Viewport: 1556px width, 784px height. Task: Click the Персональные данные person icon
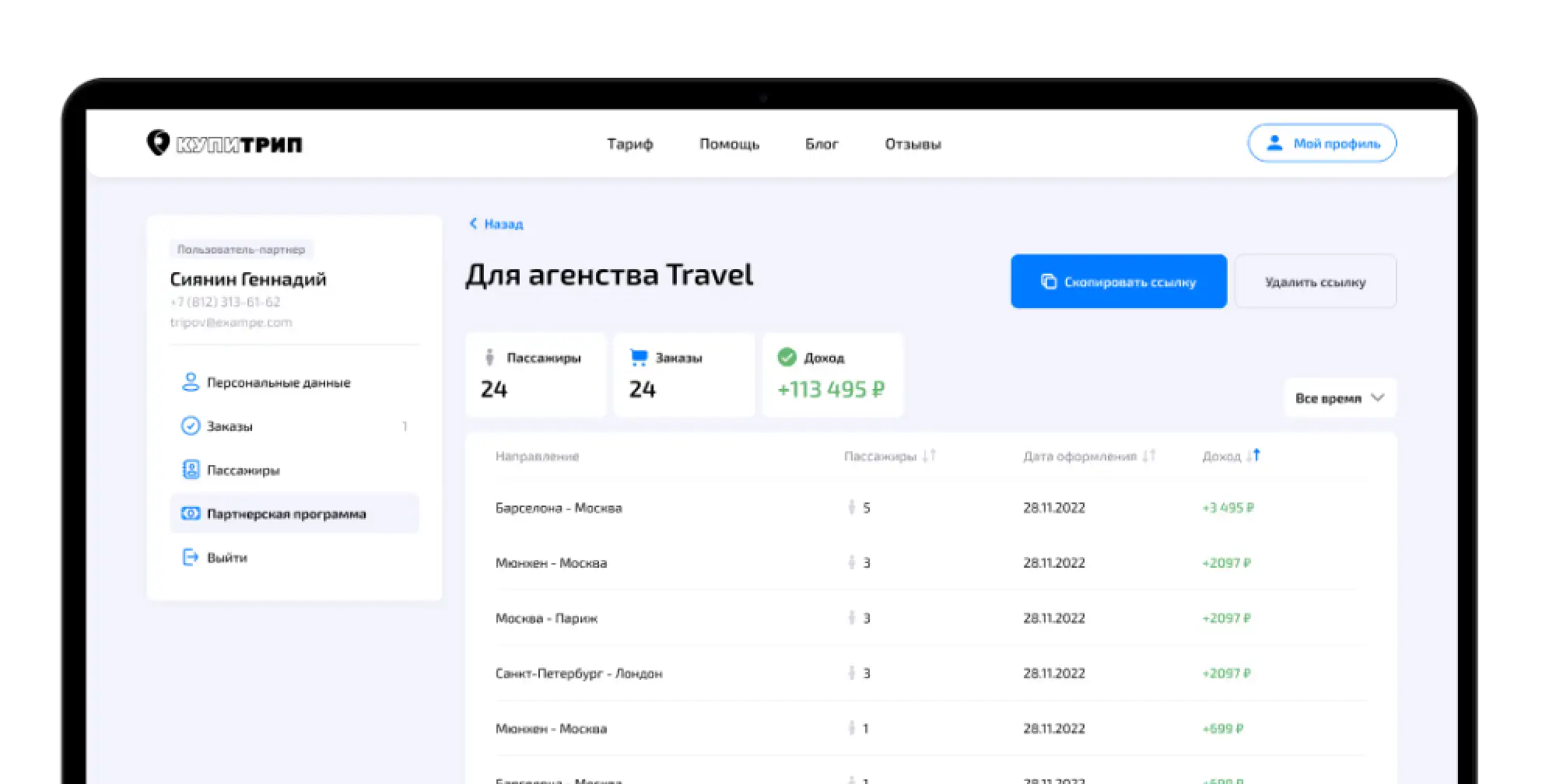[x=190, y=383]
